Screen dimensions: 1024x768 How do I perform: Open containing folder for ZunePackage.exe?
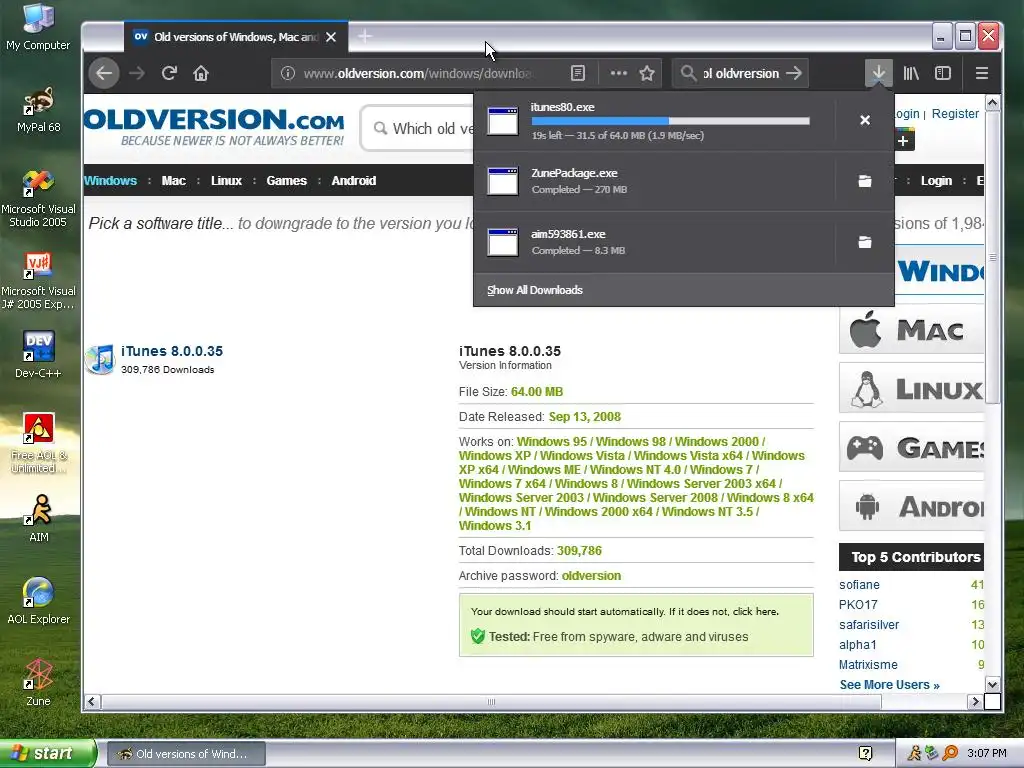865,181
